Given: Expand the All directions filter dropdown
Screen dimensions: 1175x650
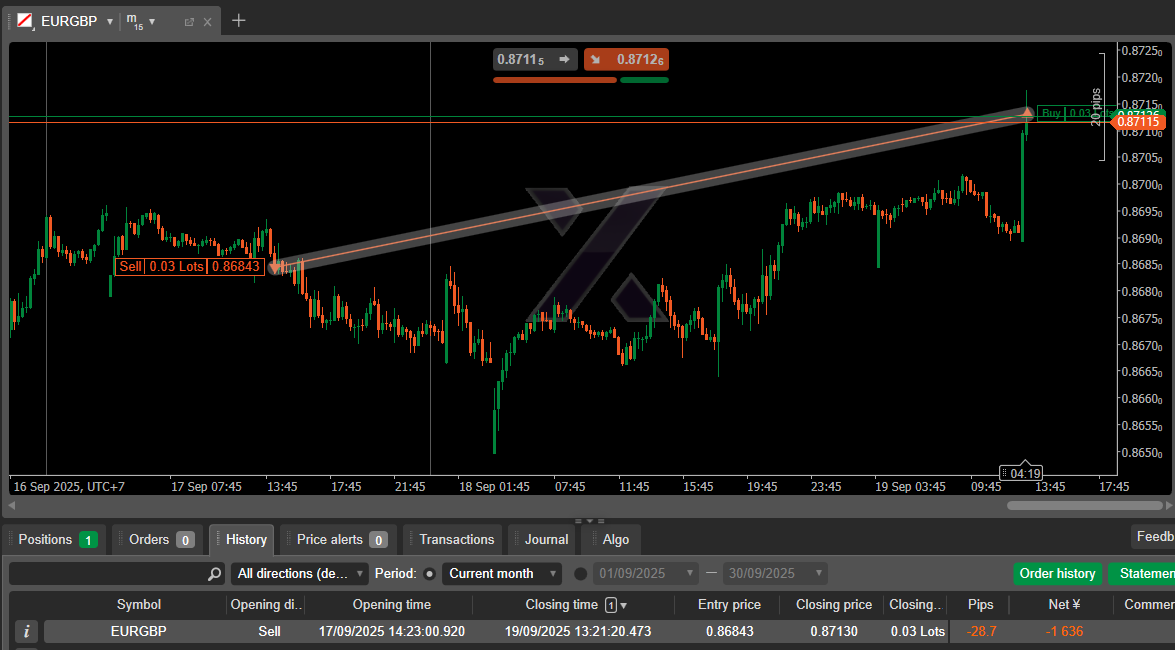Looking at the screenshot, I should (x=301, y=574).
